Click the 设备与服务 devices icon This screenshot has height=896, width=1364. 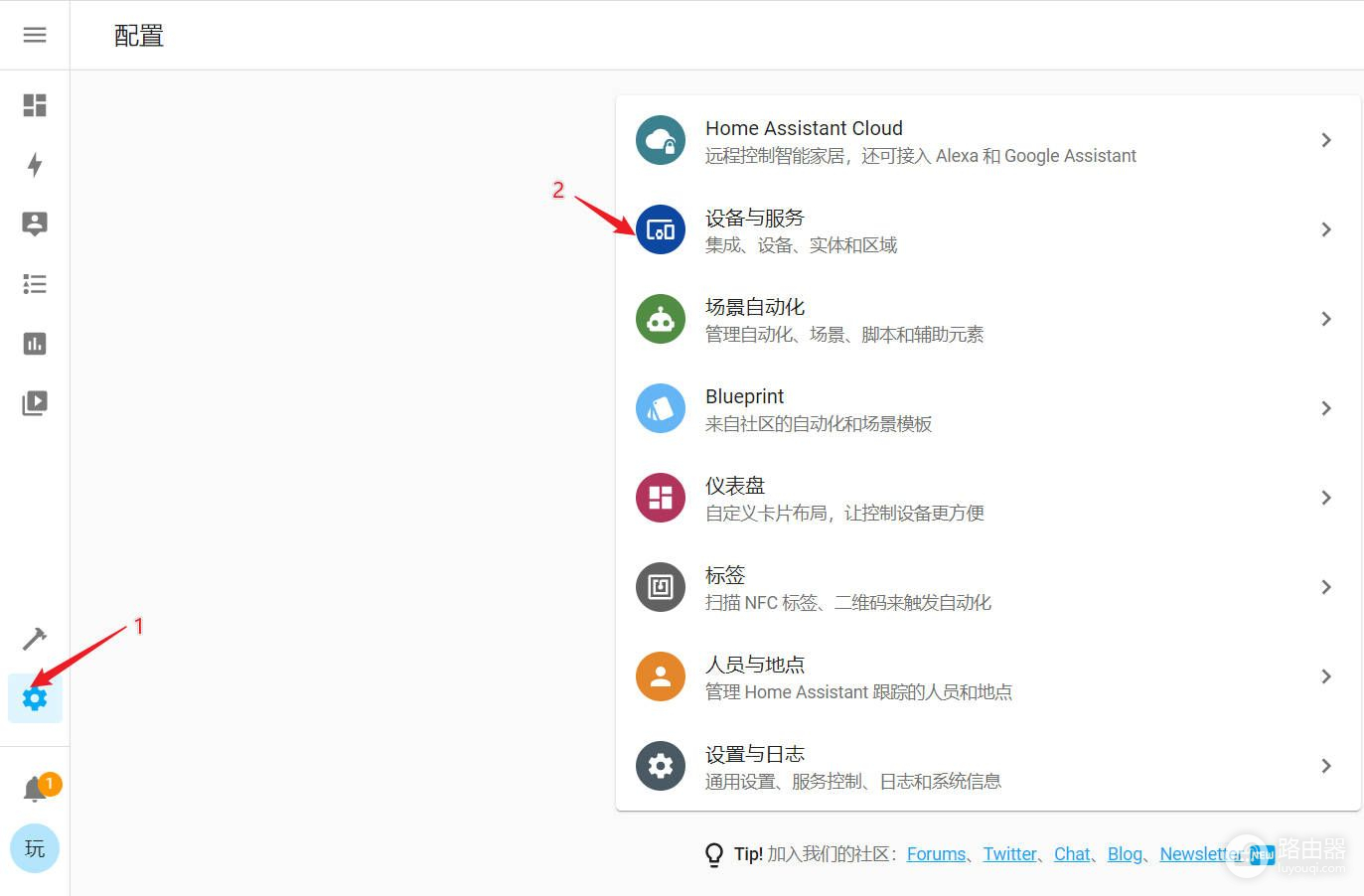pos(661,229)
